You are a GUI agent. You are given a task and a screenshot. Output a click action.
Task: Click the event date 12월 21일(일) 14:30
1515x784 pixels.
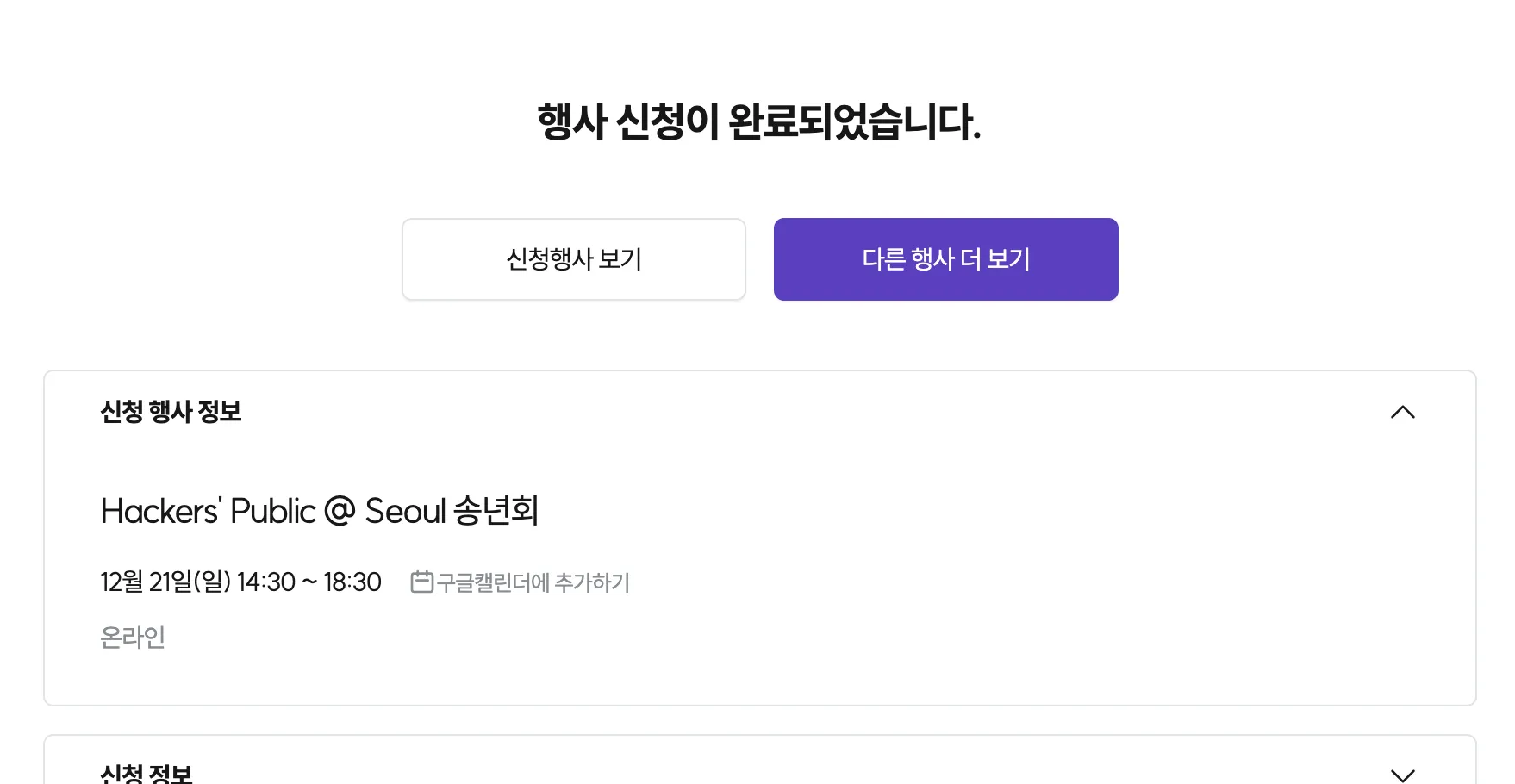point(240,582)
